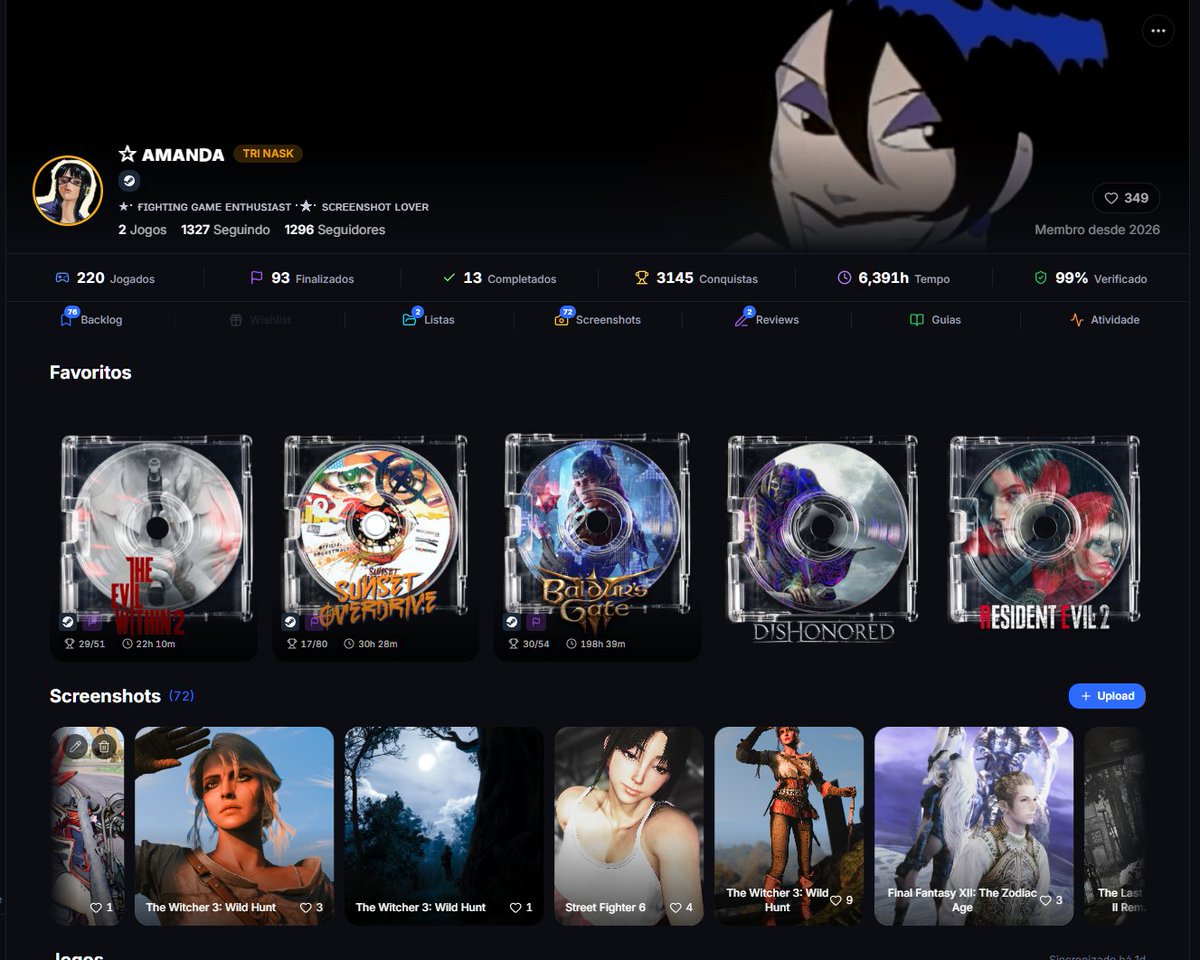Screen dimensions: 1200x960
Task: Open the Wishlist tab
Action: (x=260, y=320)
